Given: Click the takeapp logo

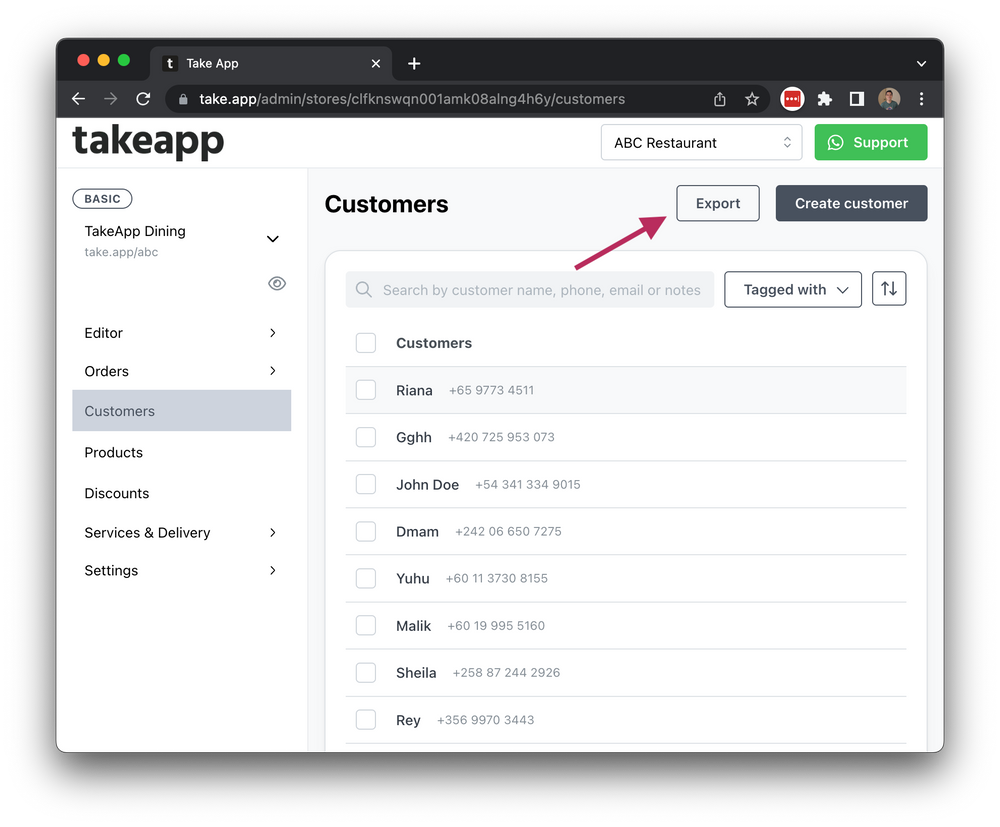Looking at the screenshot, I should 148,142.
